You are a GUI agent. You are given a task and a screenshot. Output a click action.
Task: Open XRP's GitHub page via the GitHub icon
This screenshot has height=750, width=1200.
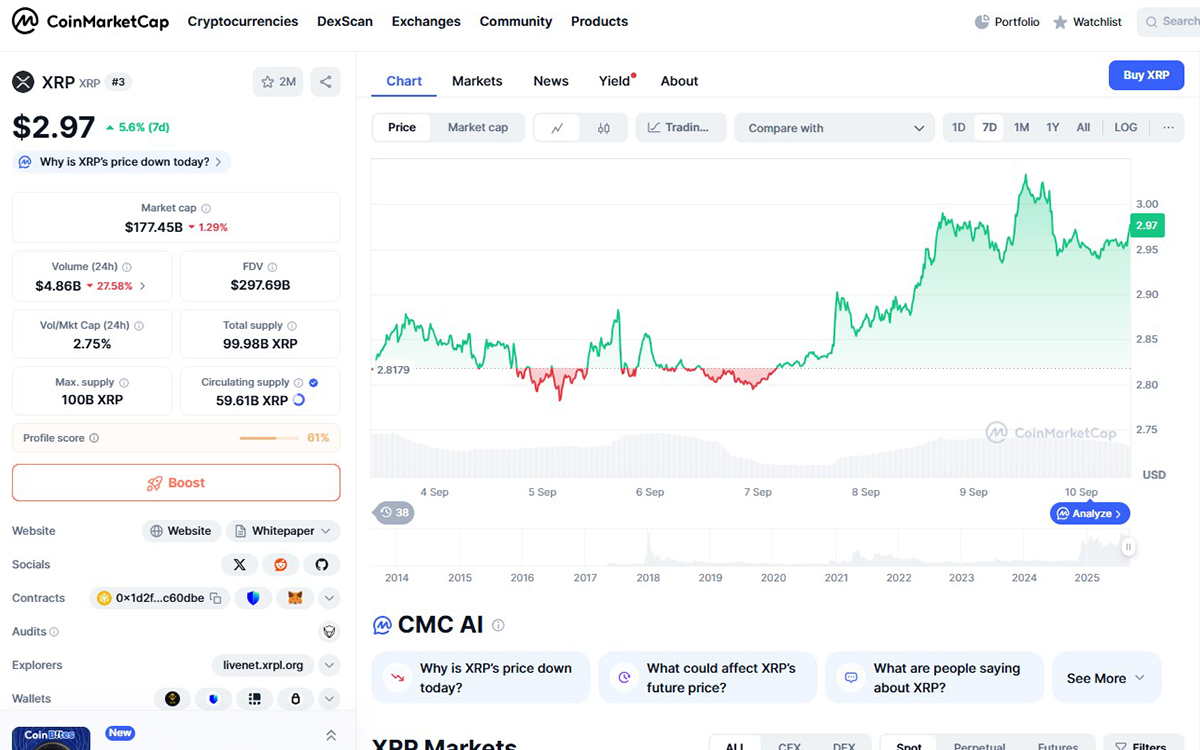click(321, 564)
